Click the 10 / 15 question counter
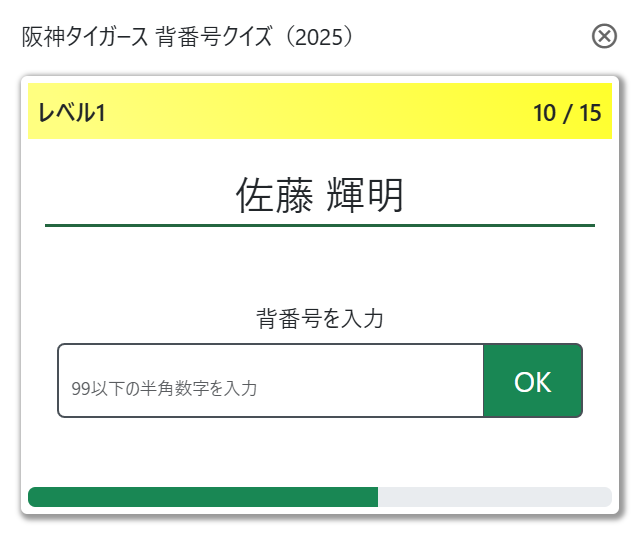The height and width of the screenshot is (540, 640). 567,113
